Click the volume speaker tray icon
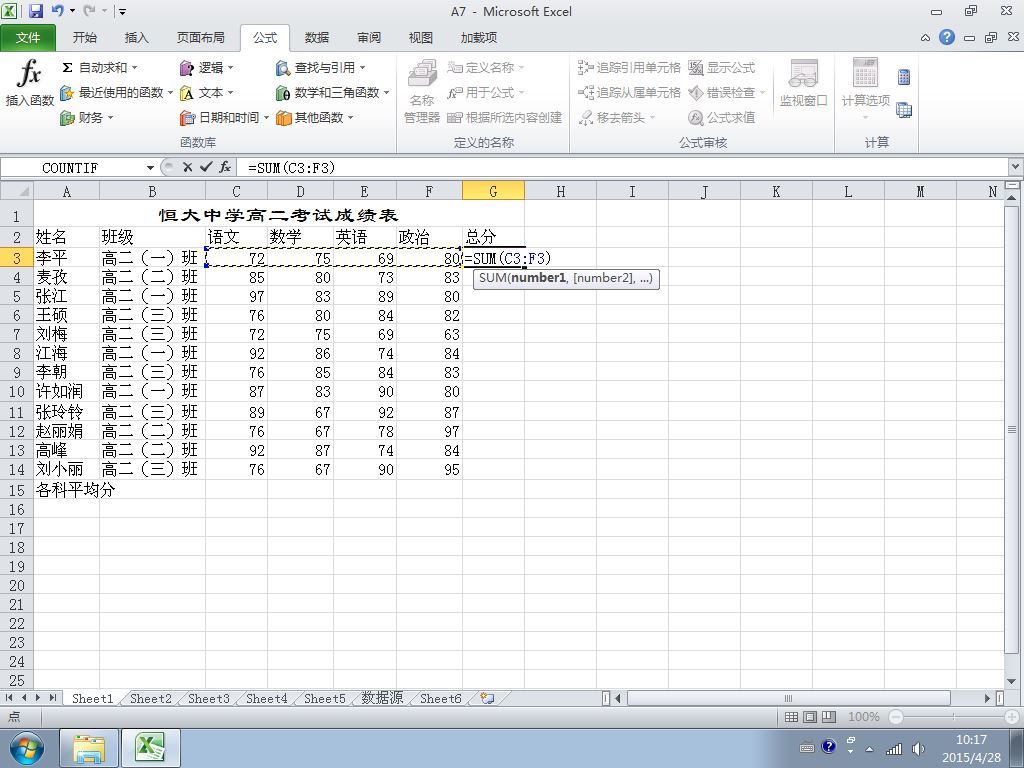 coord(918,749)
